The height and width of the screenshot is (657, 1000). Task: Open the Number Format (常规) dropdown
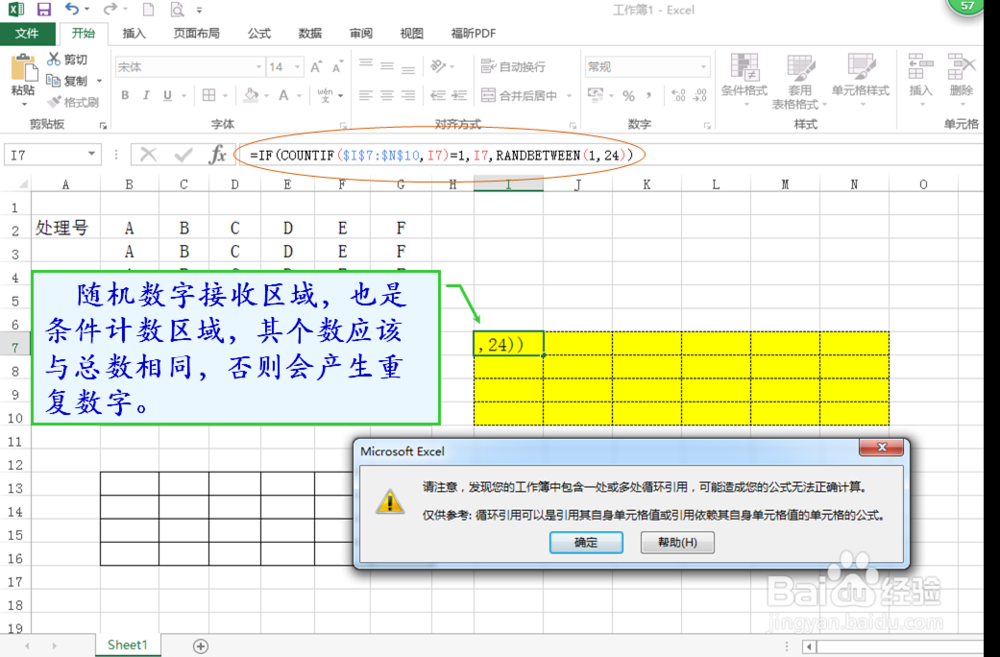705,65
